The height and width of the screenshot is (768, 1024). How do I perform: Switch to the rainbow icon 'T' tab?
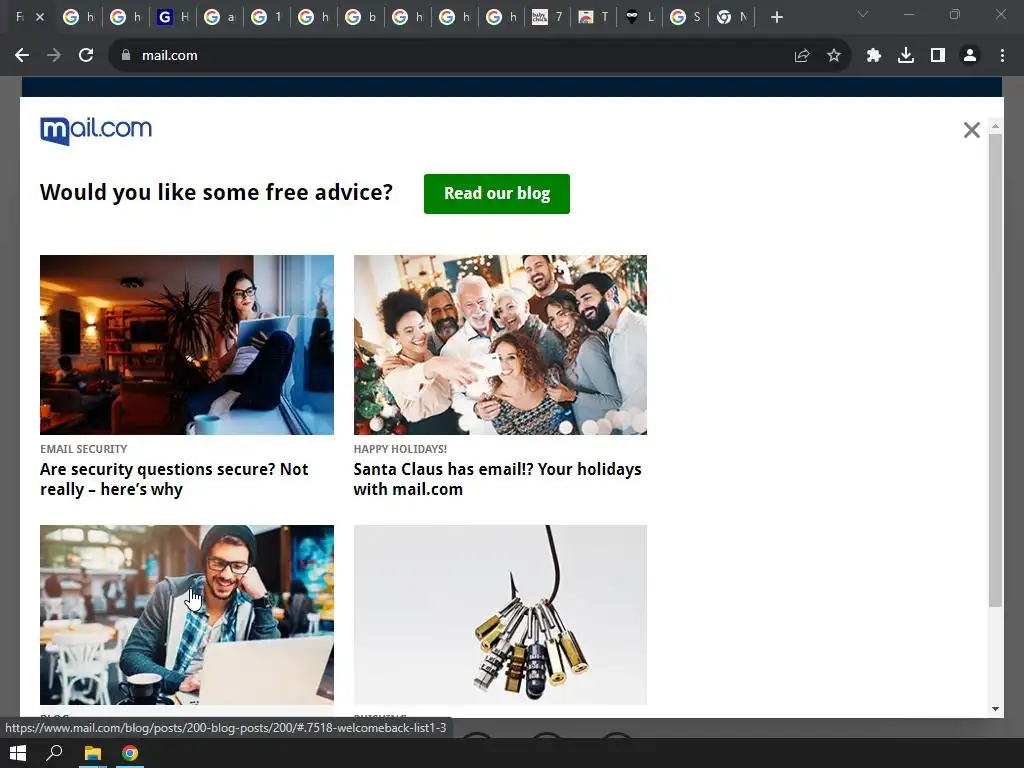pyautogui.click(x=595, y=17)
